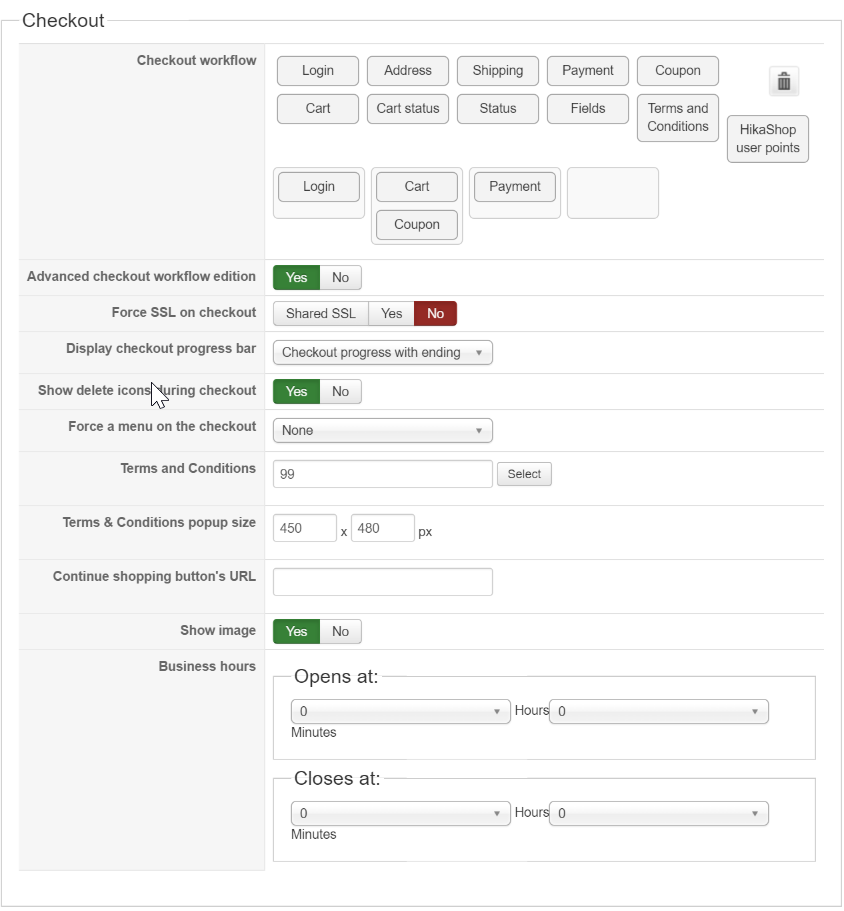This screenshot has height=911, width=844.
Task: Set Force SSL on checkout to Yes
Action: pos(392,314)
